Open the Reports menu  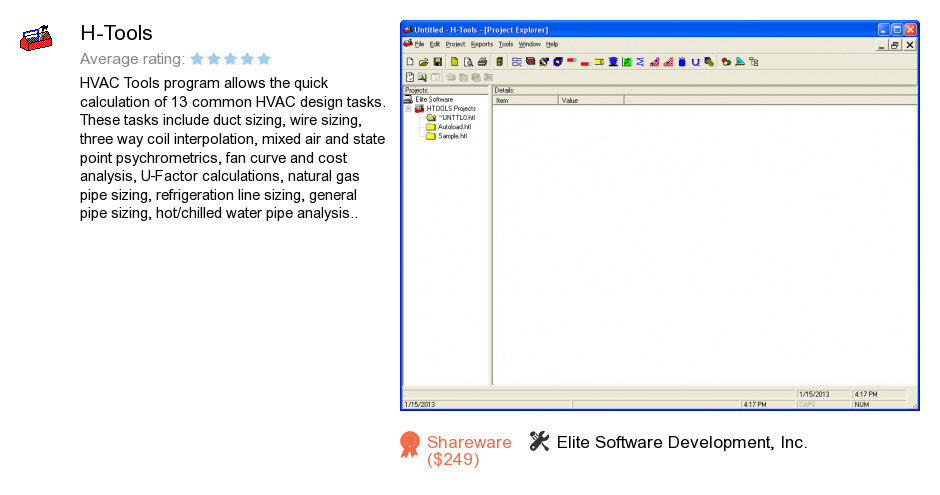click(481, 44)
